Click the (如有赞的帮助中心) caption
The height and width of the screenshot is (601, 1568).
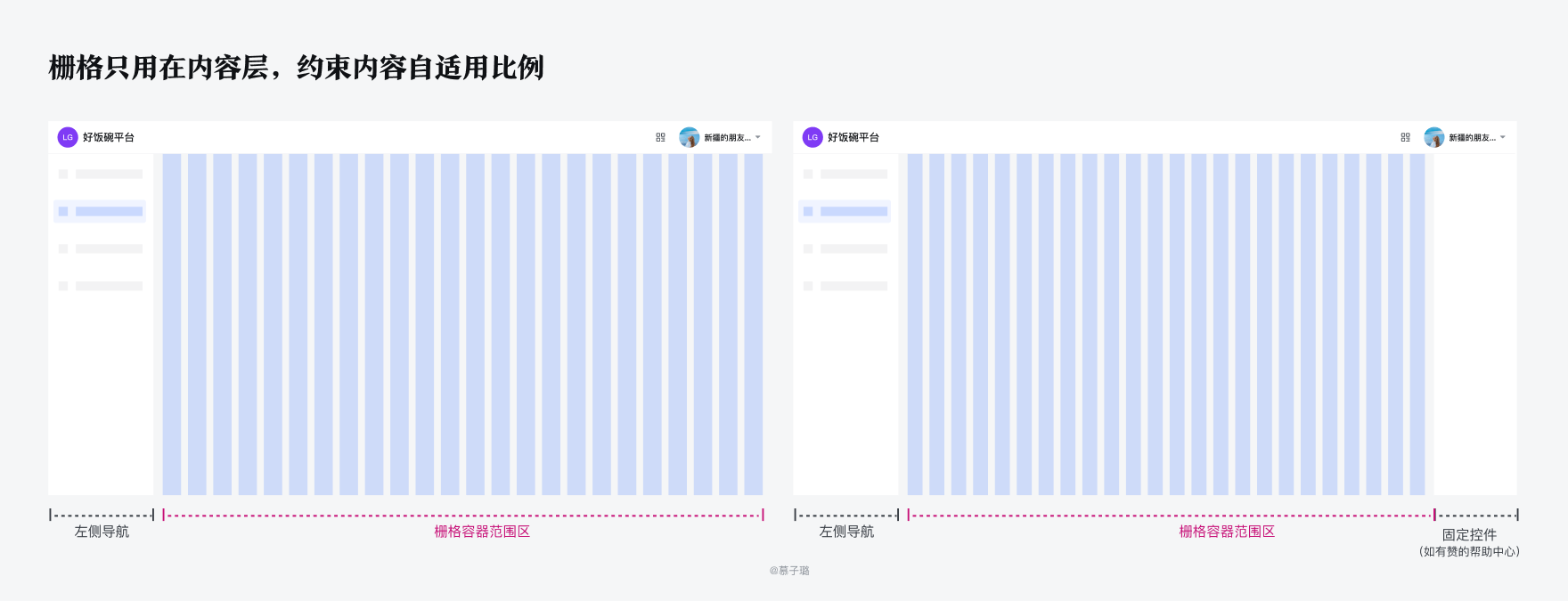pos(1469,552)
